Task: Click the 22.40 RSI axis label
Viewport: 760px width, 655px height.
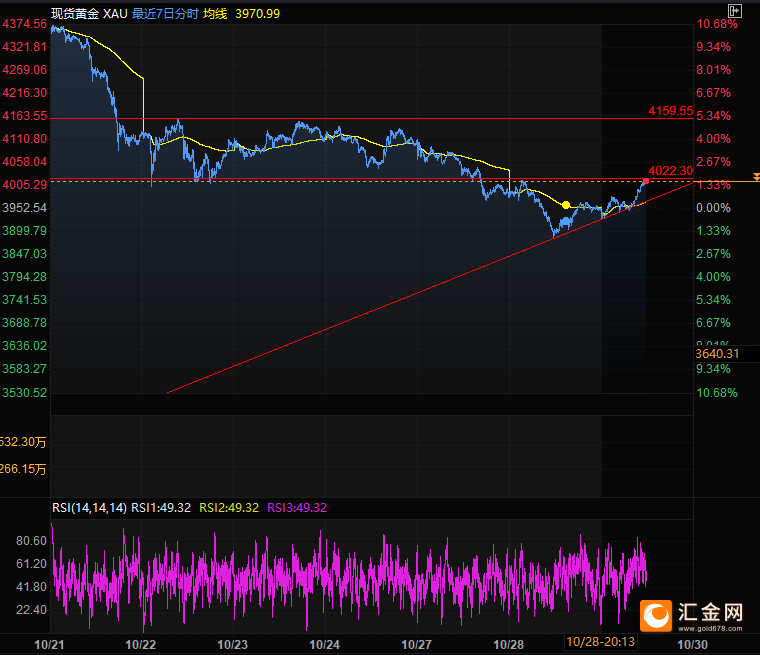Action: 32,609
